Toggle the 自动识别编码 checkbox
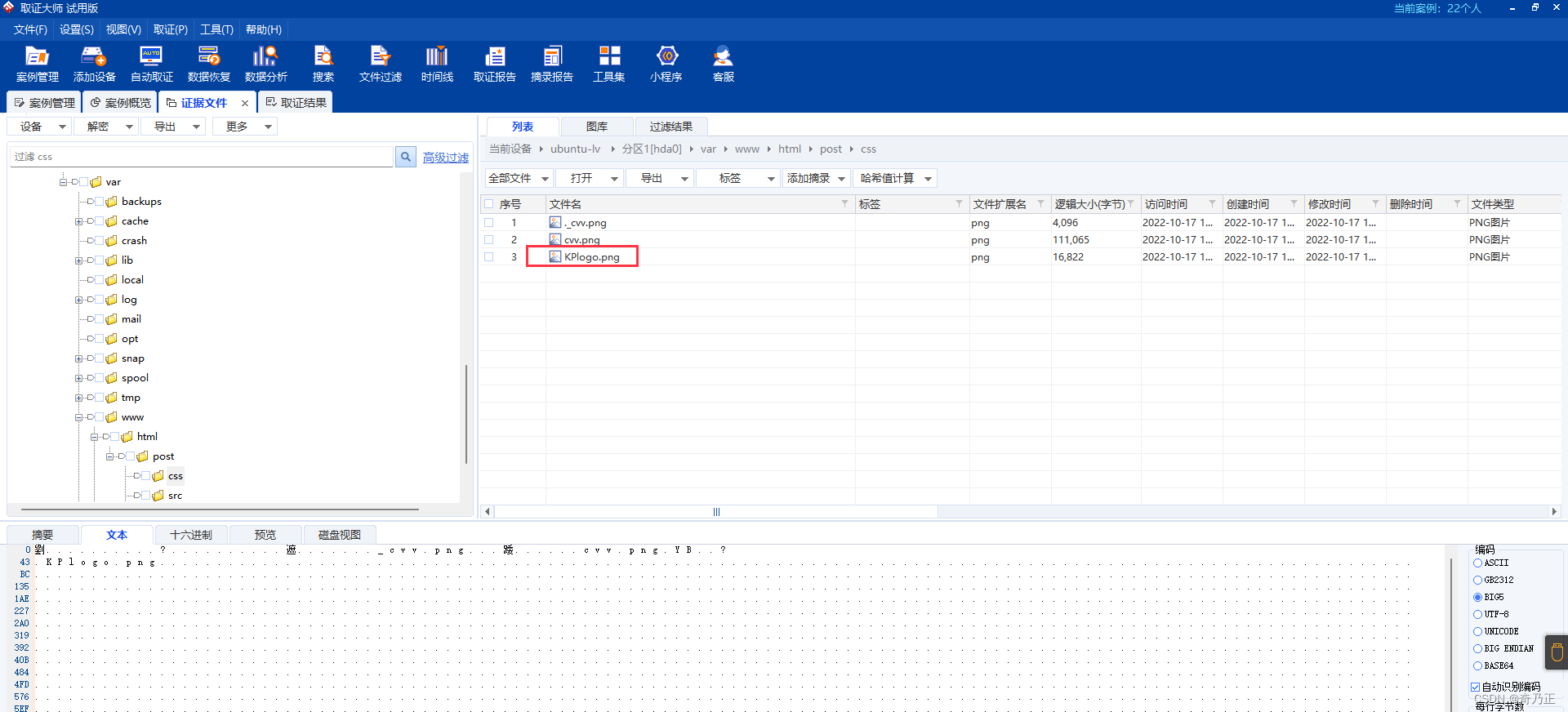 coord(1476,687)
